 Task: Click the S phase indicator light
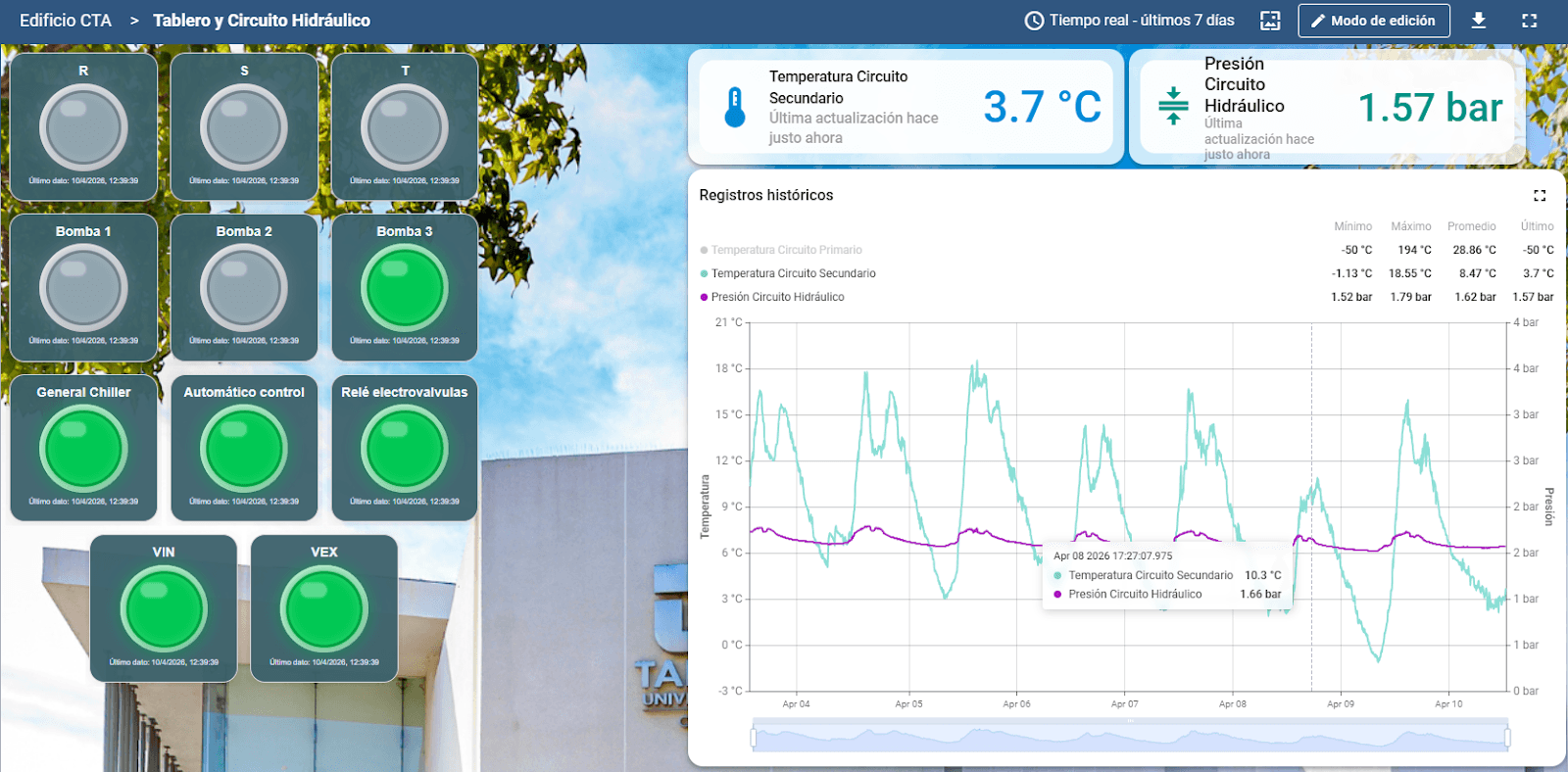point(244,128)
